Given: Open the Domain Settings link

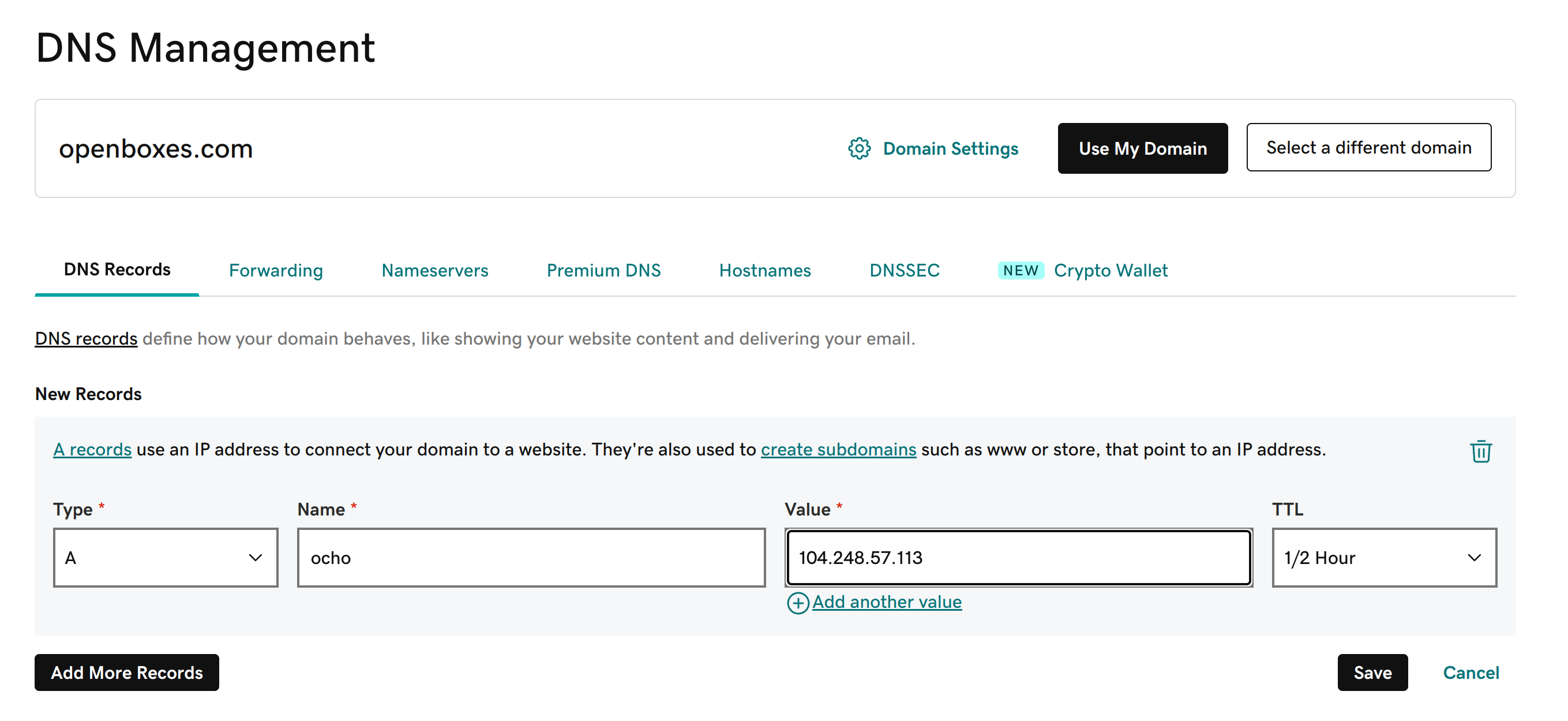Looking at the screenshot, I should [950, 148].
